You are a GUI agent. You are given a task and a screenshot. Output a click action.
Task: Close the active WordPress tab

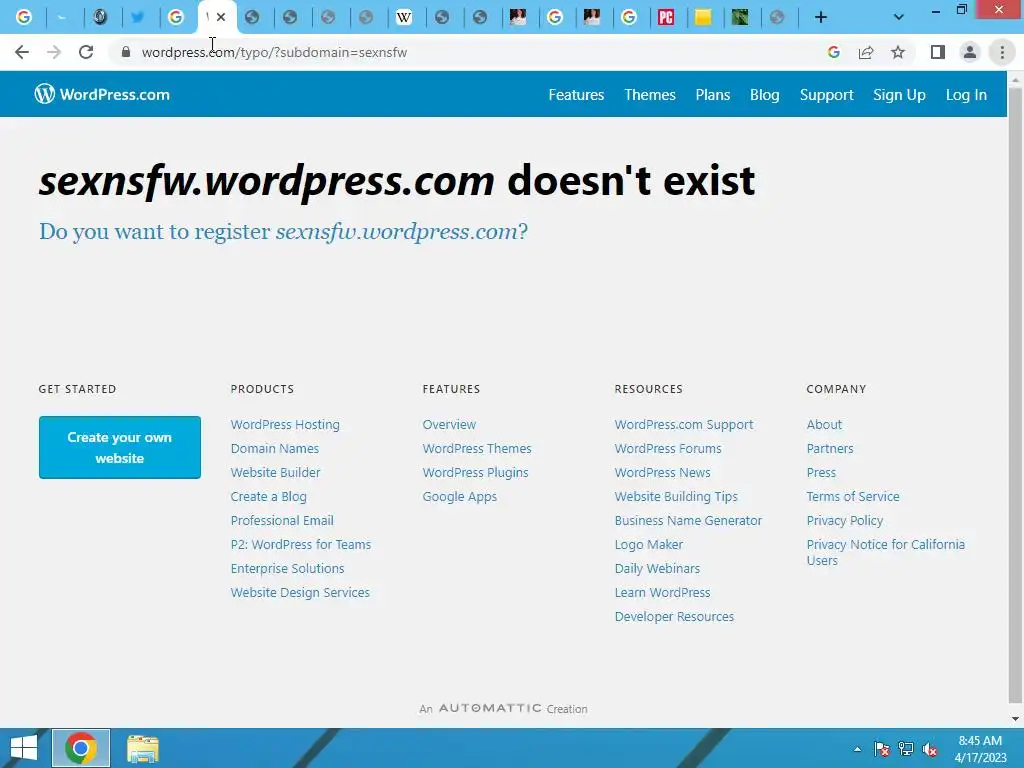[221, 17]
